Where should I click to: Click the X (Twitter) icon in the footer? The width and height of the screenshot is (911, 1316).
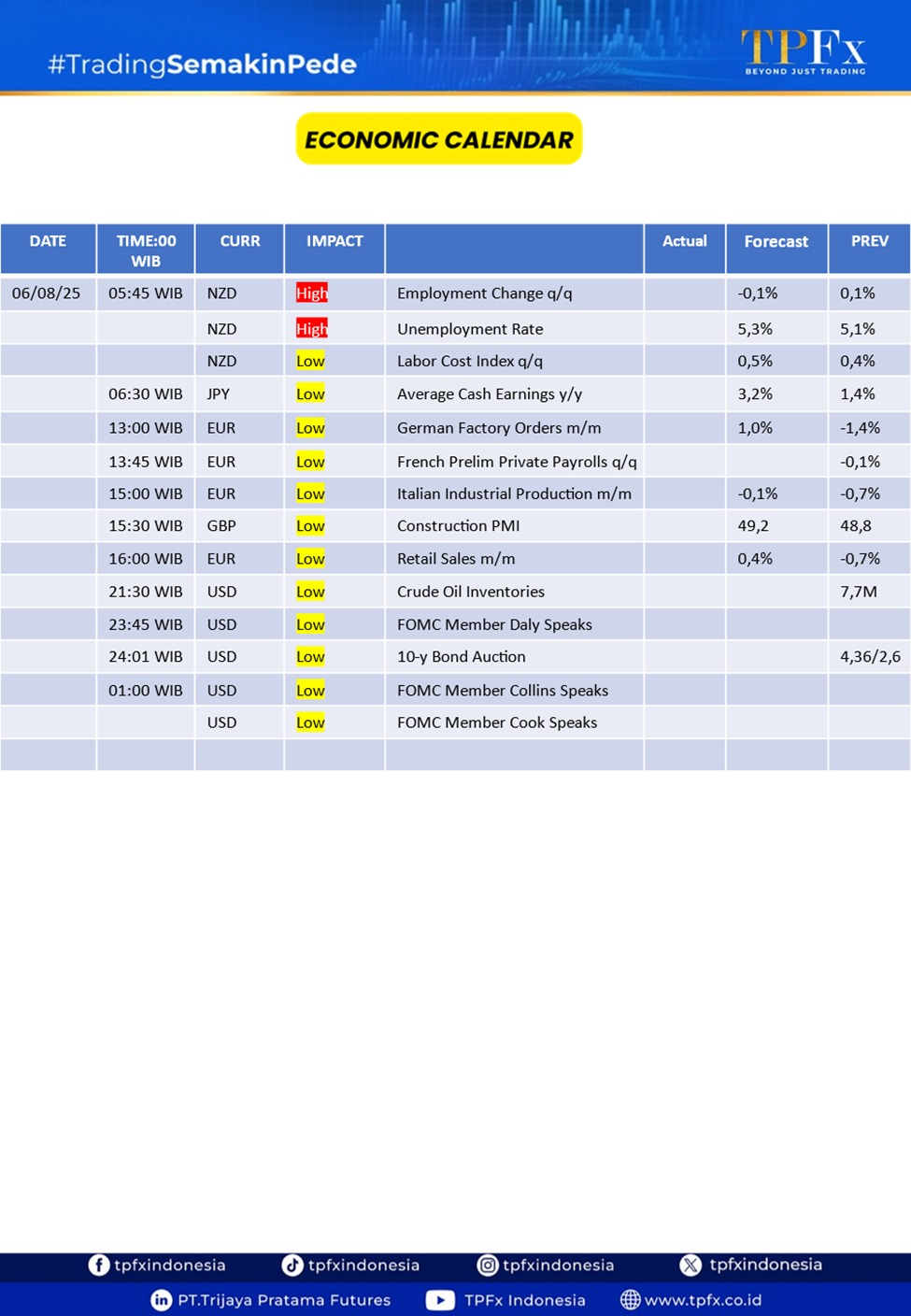pos(690,1265)
